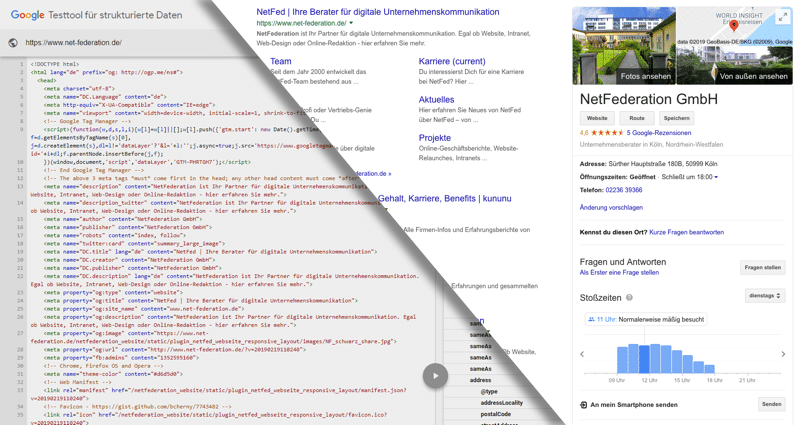Open the NetFed search result title
Image resolution: width=800 pixels, height=425 pixels.
378,12
